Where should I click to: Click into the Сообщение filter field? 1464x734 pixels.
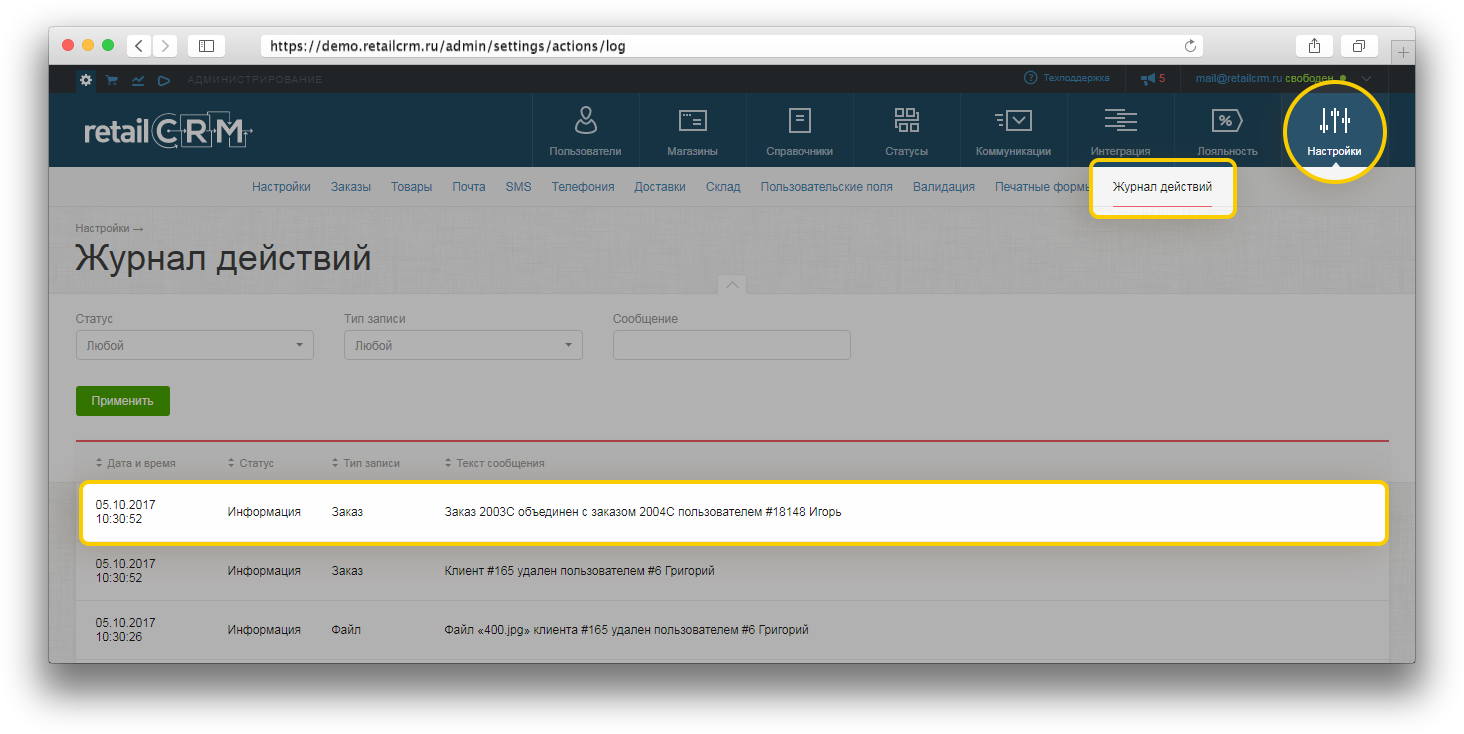tap(732, 345)
